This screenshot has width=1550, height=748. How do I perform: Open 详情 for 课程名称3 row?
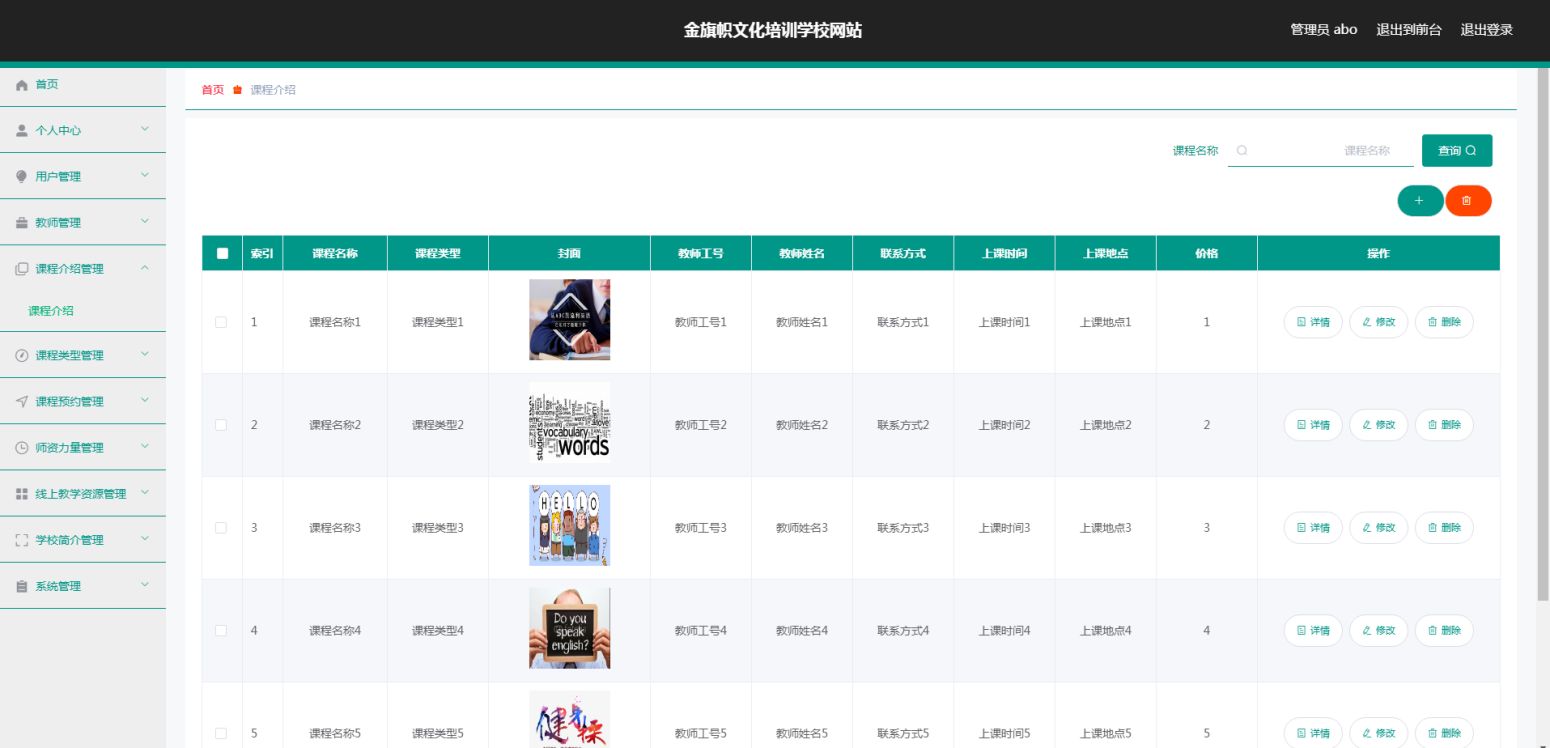tap(1313, 527)
